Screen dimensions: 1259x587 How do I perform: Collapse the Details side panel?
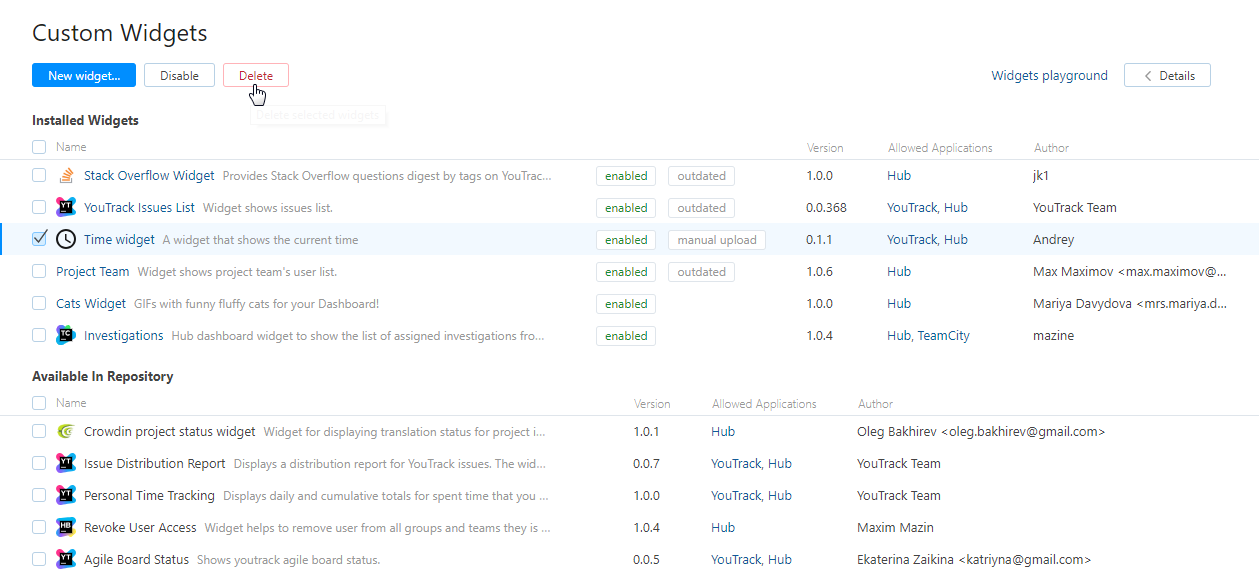click(1167, 75)
